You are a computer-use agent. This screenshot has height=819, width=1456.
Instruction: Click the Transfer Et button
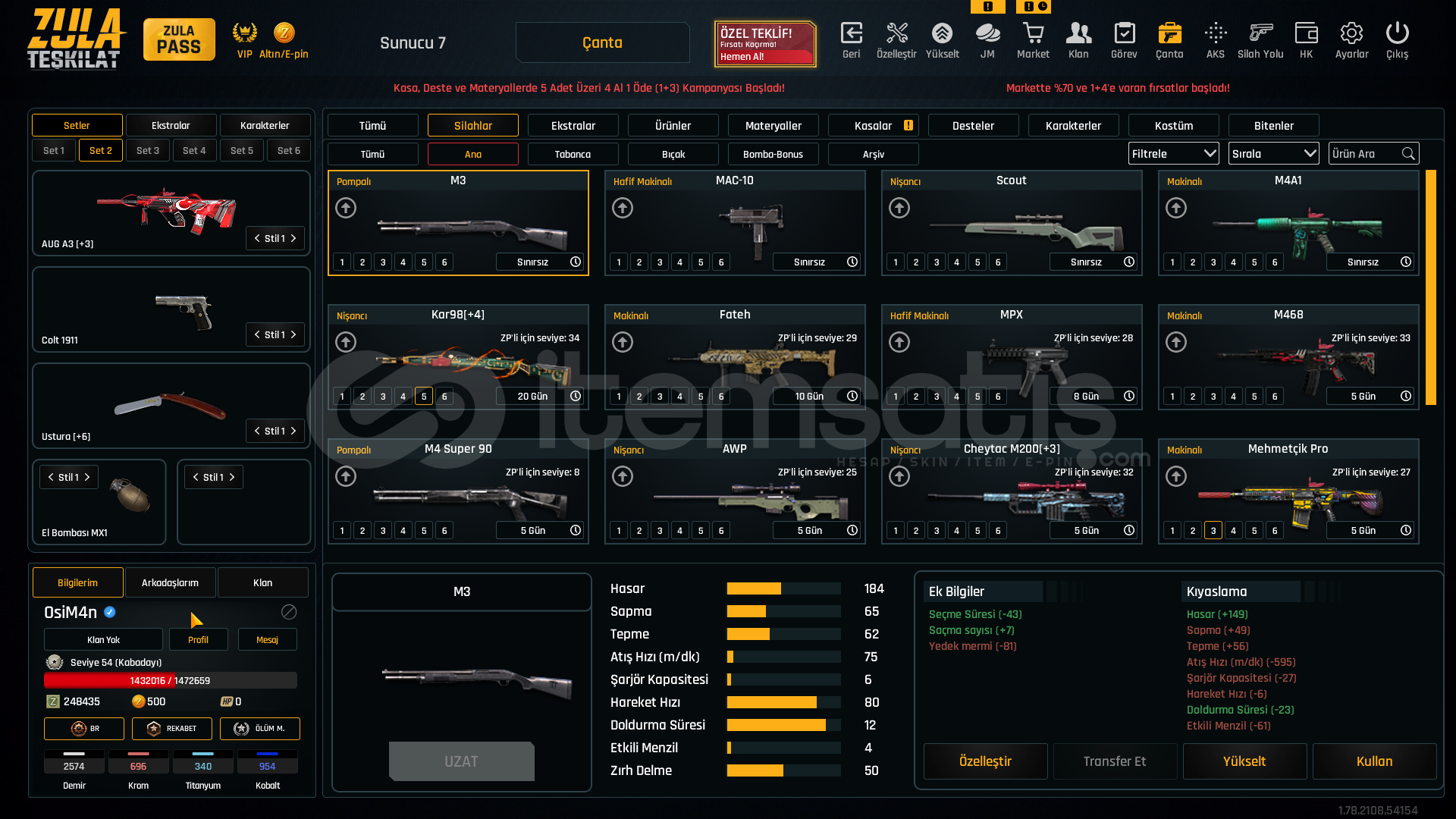tap(1115, 761)
